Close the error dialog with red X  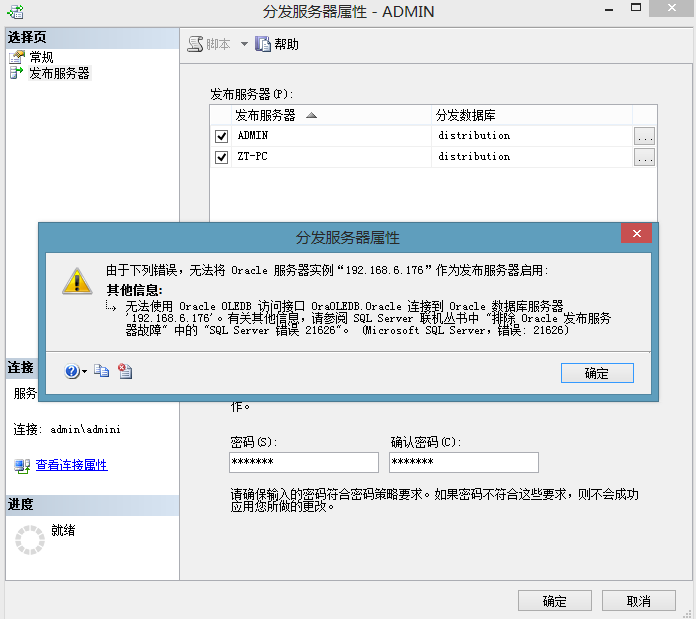point(637,233)
